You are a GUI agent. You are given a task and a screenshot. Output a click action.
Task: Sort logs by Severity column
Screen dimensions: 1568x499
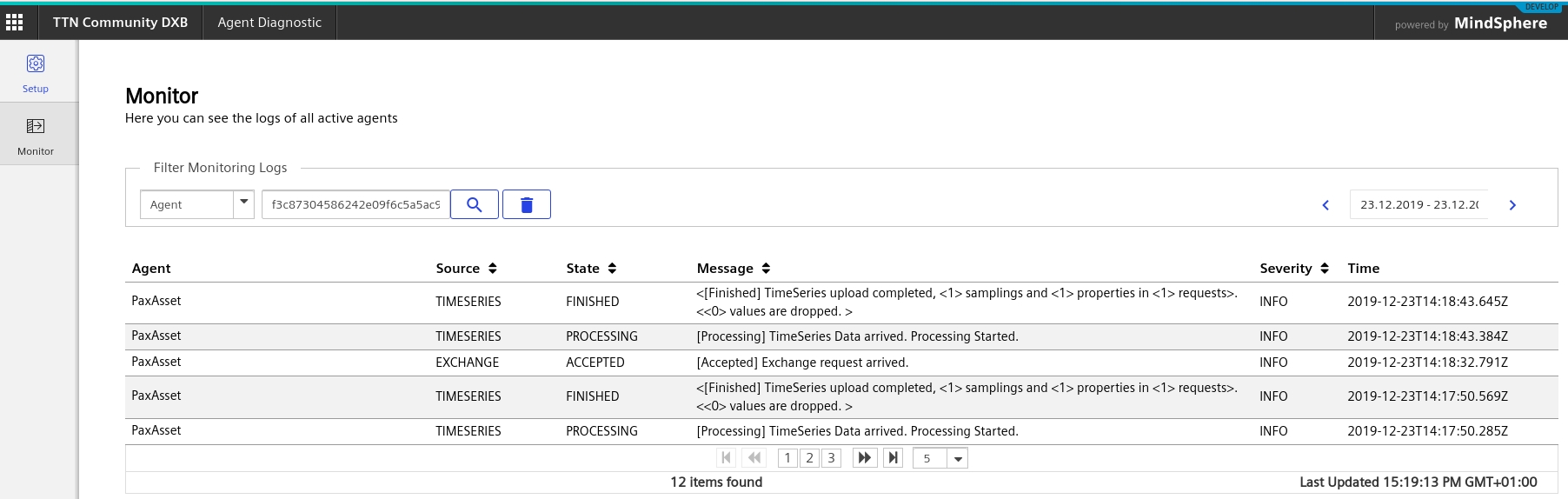1325,269
